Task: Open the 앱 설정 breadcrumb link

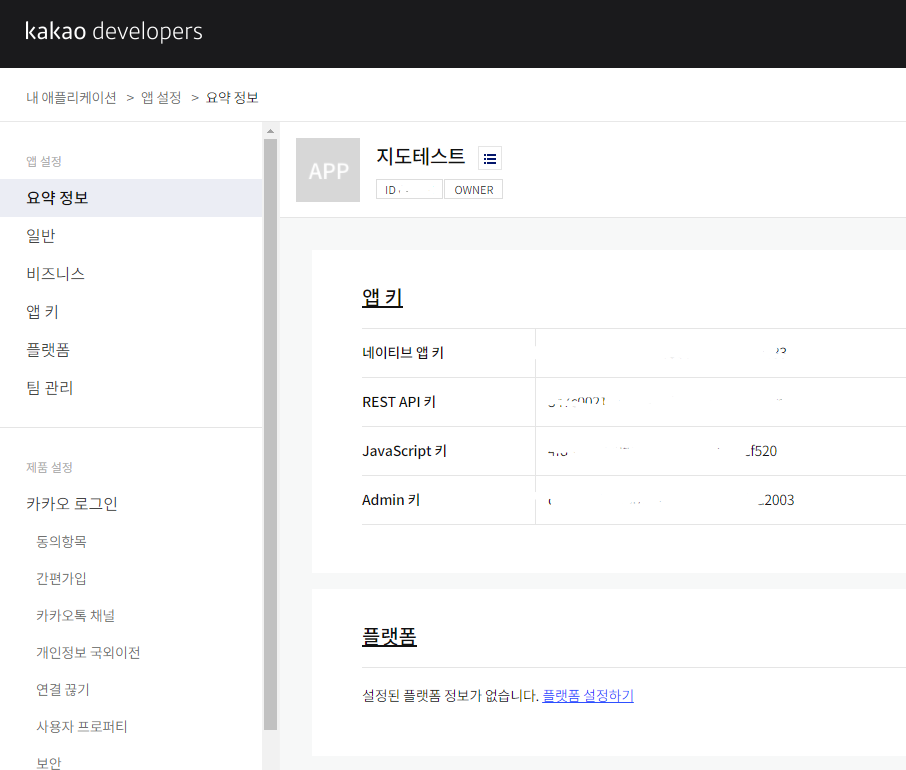Action: [161, 98]
